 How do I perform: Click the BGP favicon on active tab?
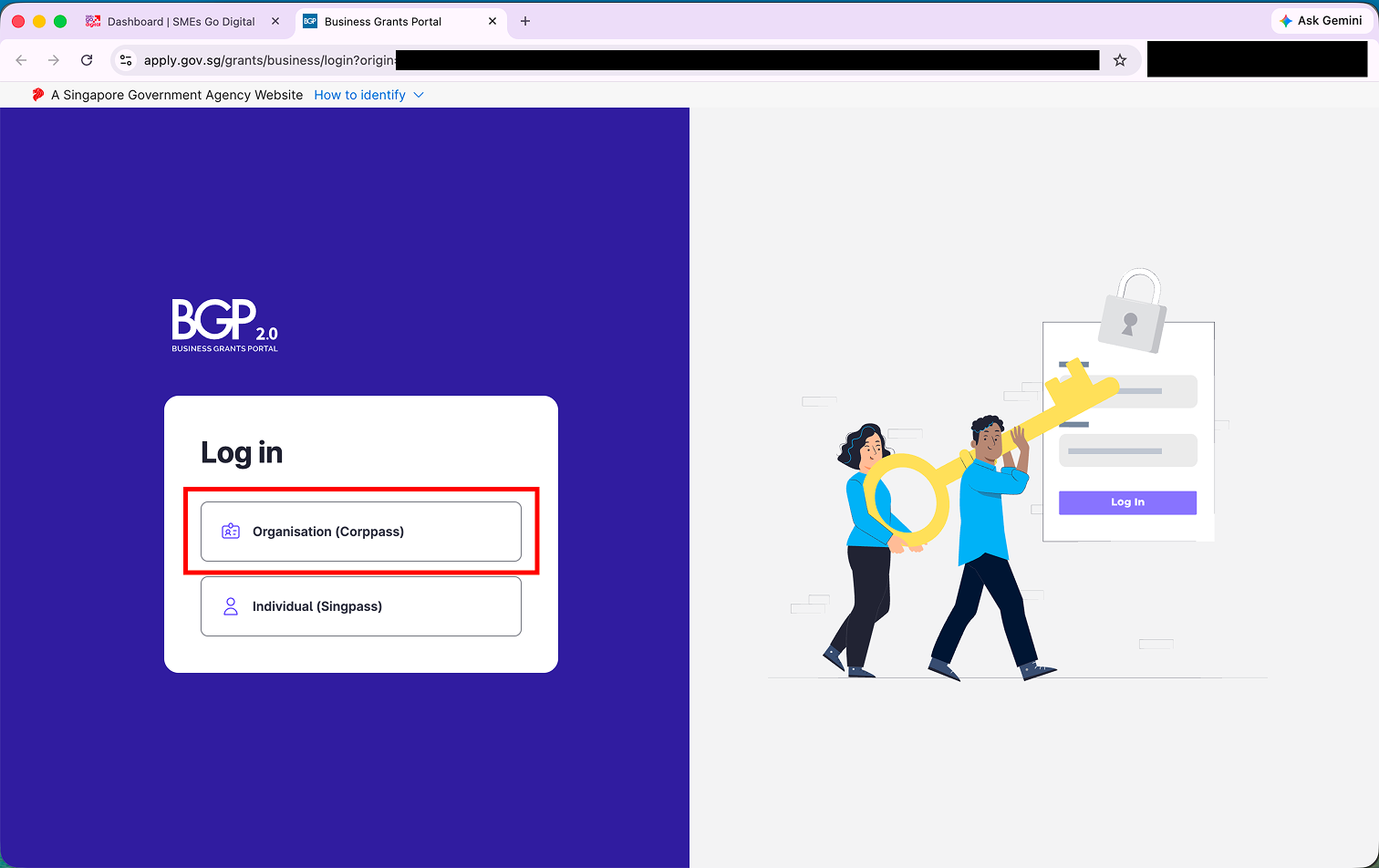pos(310,21)
